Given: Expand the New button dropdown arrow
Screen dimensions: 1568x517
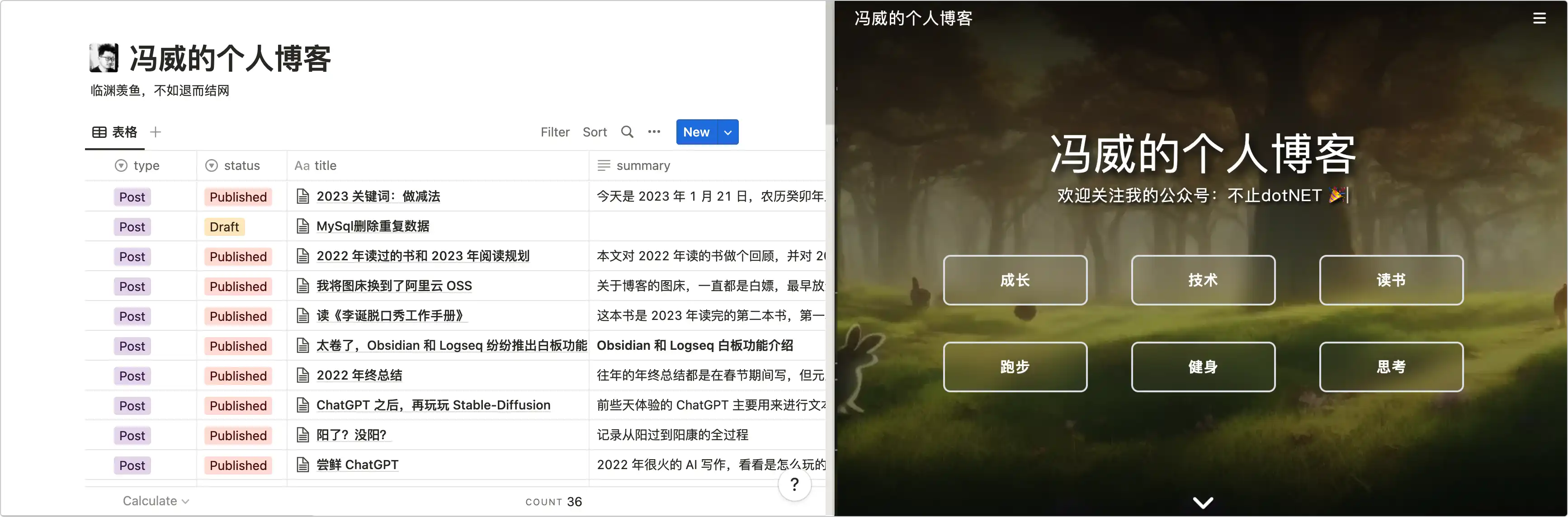Looking at the screenshot, I should 727,132.
